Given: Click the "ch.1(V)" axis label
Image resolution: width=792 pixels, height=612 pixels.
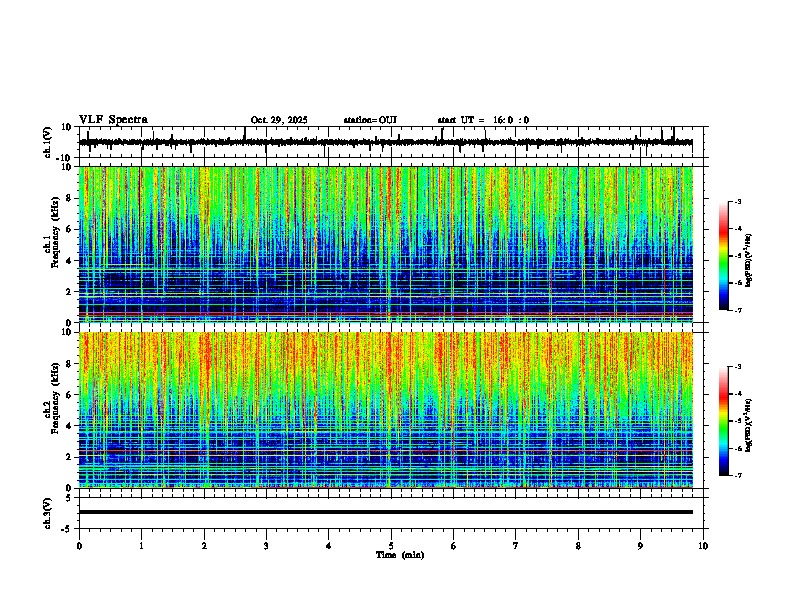Looking at the screenshot, I should 48,142.
